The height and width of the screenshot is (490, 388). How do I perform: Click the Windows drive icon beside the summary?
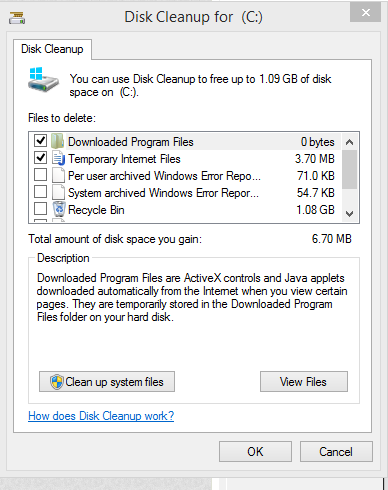(43, 79)
